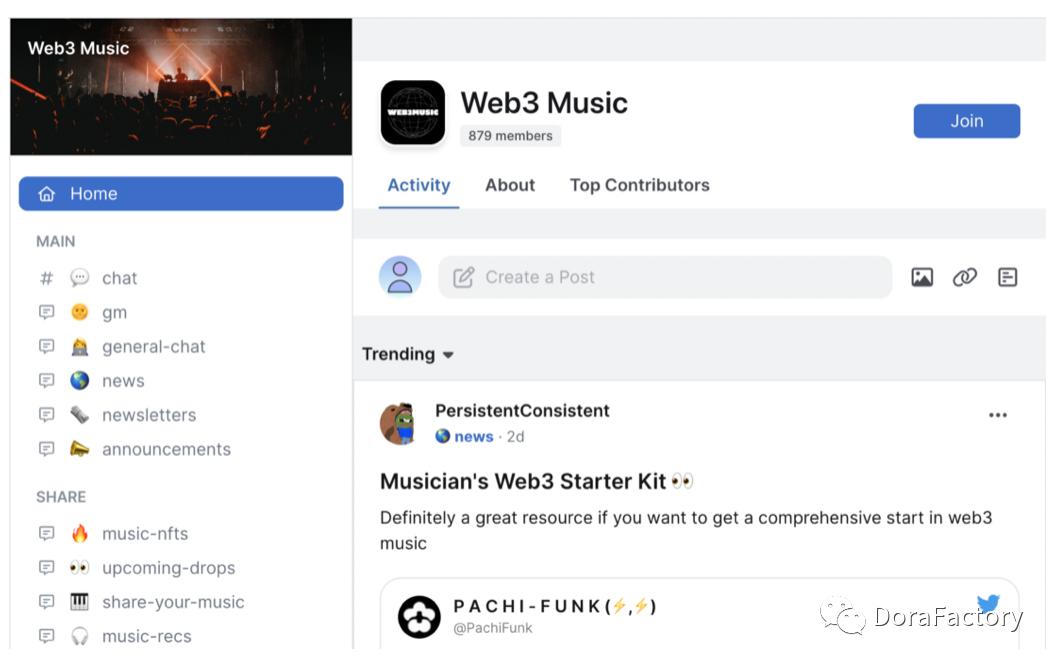Click the Home icon in the sidebar
Viewport: 1058px width, 666px height.
[x=48, y=193]
